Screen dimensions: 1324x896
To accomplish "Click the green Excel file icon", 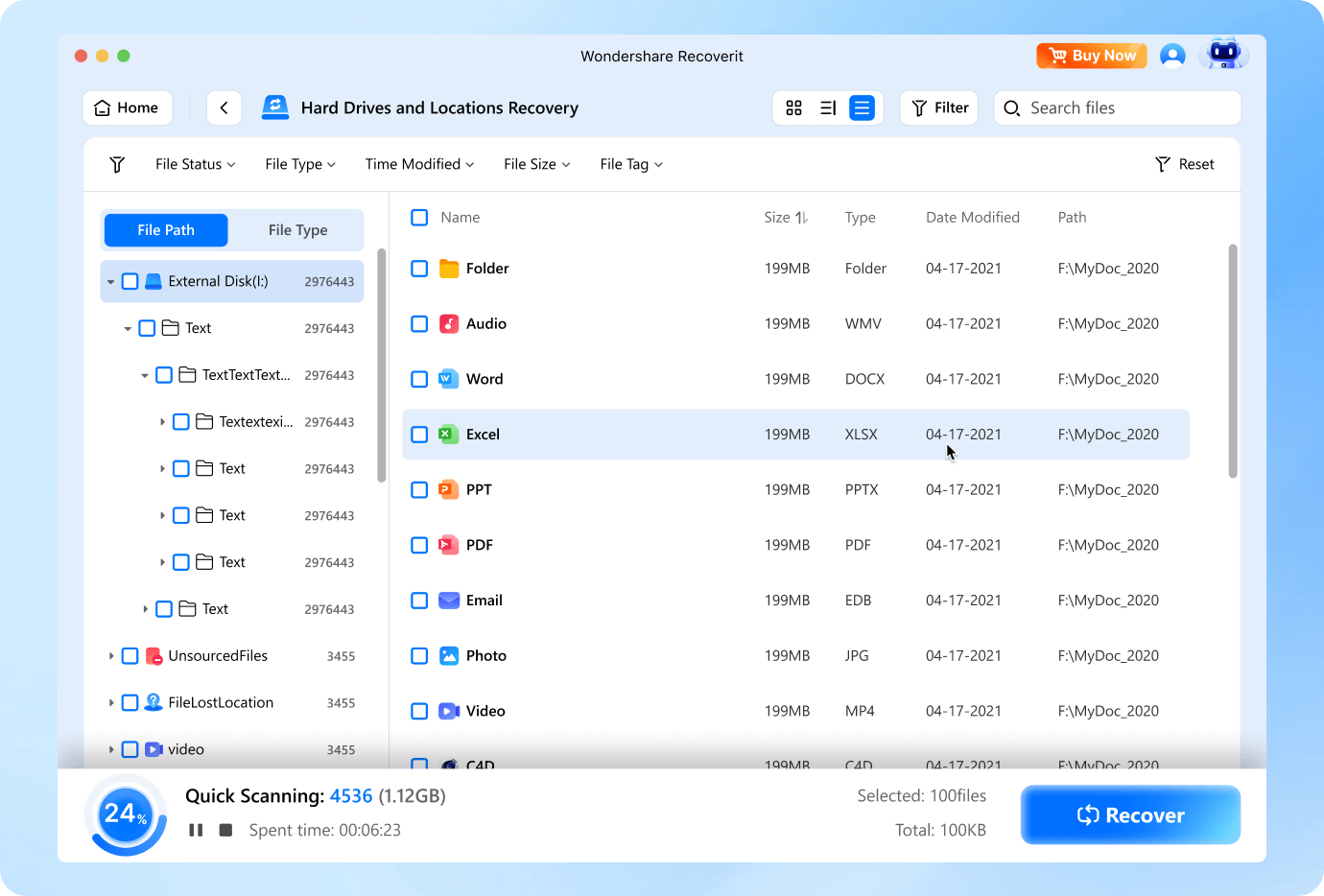I will tap(449, 435).
